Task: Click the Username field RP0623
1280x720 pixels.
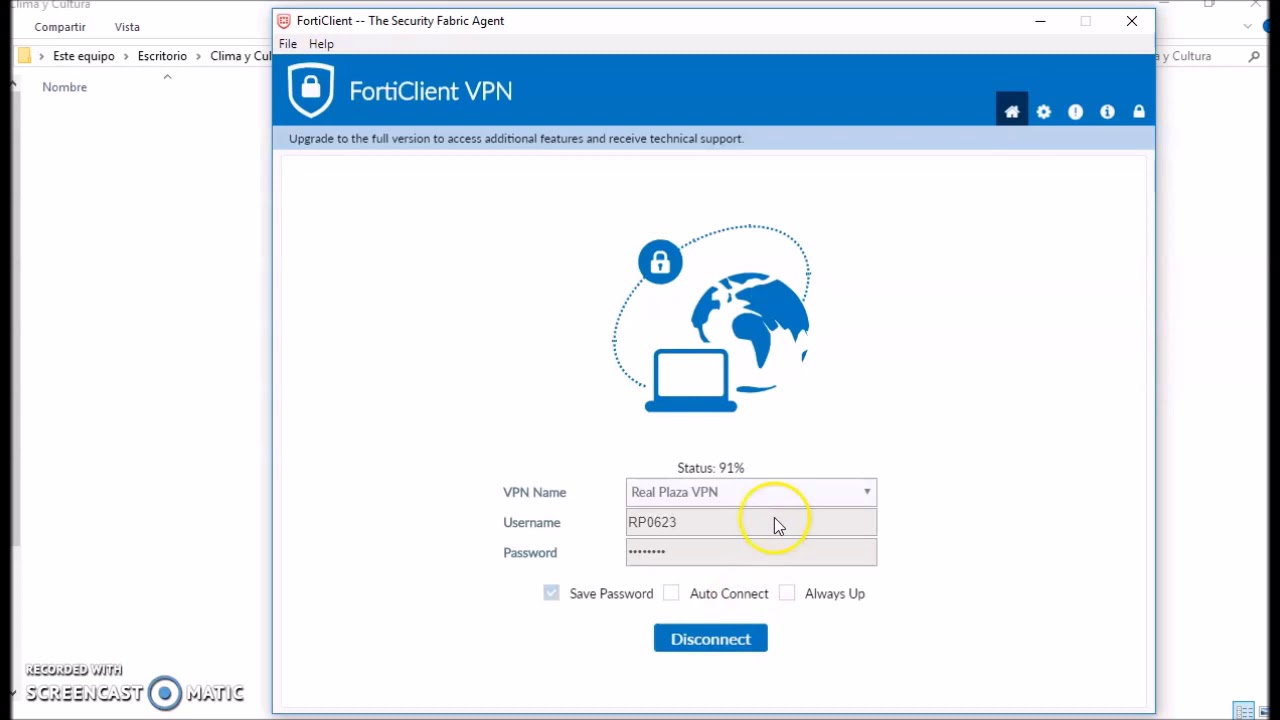Action: pyautogui.click(x=751, y=522)
